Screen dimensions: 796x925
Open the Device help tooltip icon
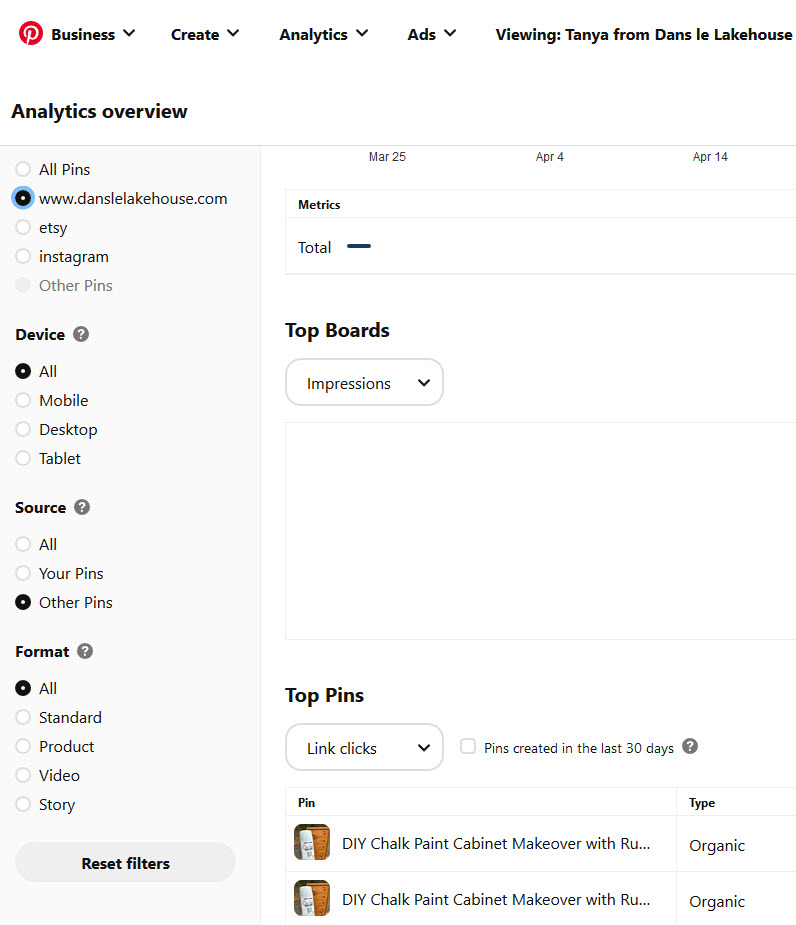[x=83, y=334]
